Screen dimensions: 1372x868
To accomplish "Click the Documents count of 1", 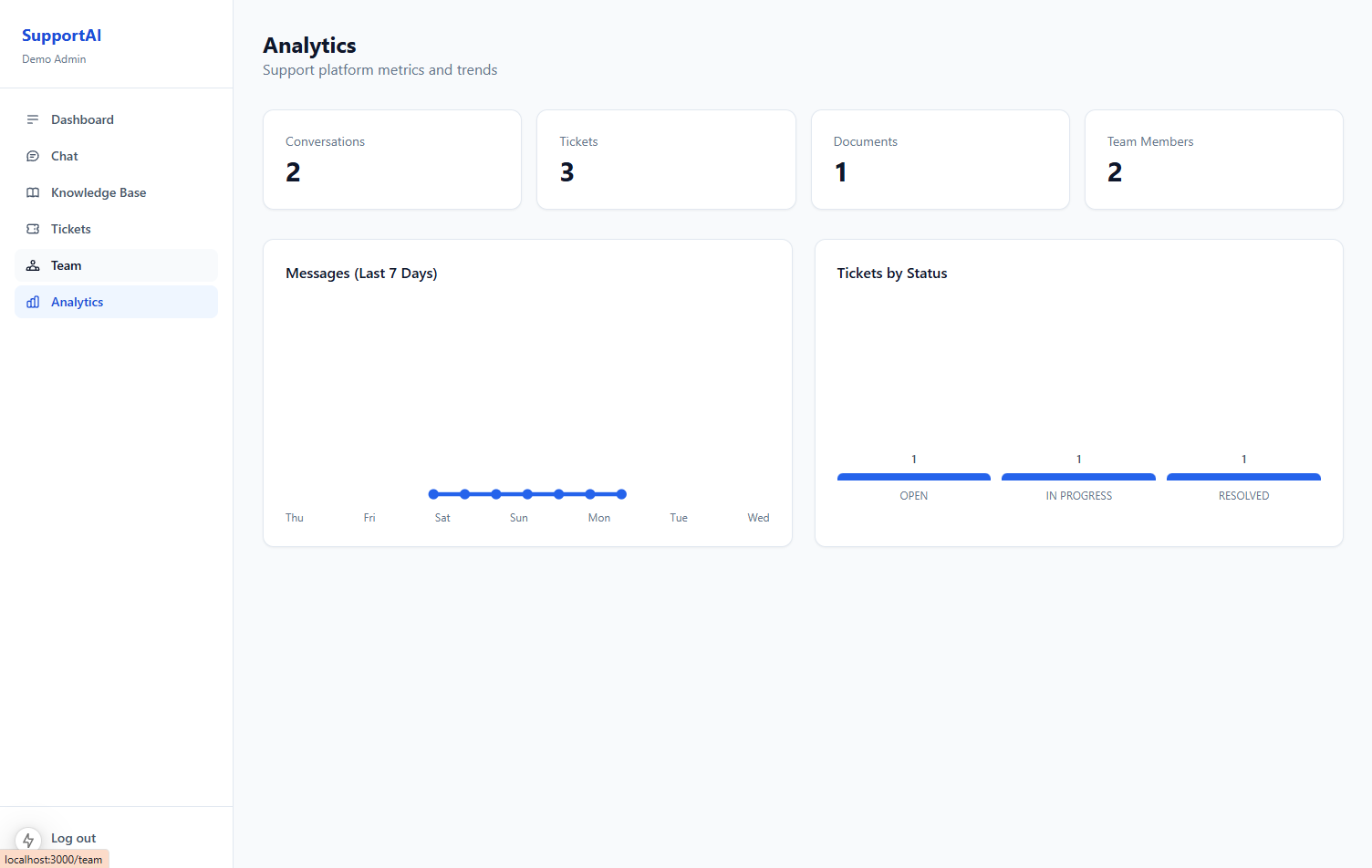I will click(x=840, y=172).
